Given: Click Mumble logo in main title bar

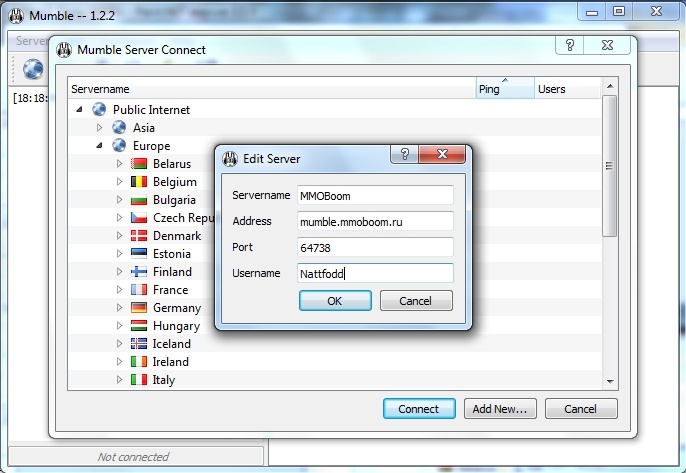Looking at the screenshot, I should [16, 15].
